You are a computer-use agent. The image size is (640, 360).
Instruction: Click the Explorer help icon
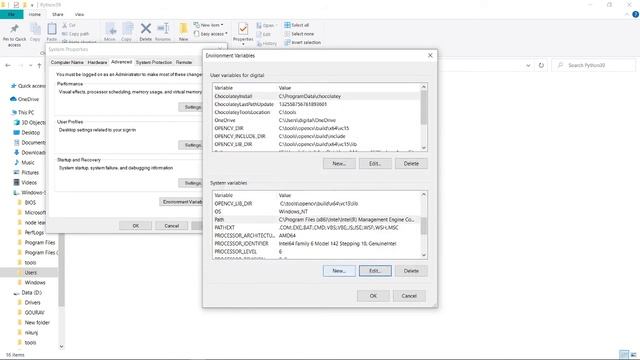click(x=635, y=14)
